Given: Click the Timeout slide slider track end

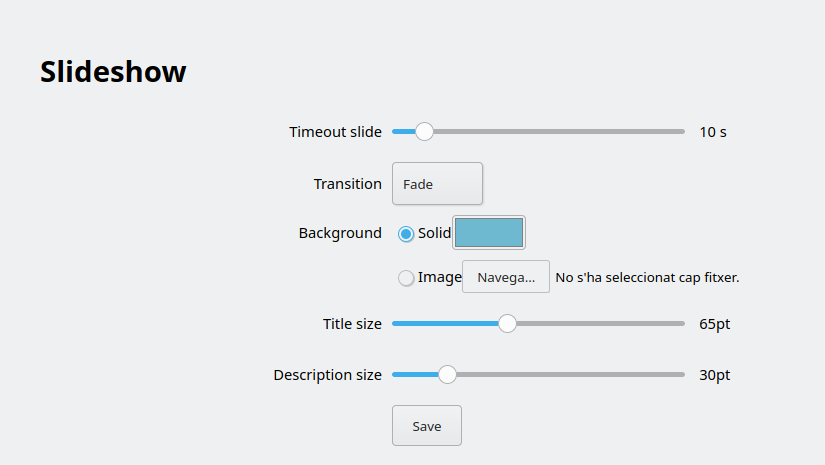Looking at the screenshot, I should pos(681,131).
